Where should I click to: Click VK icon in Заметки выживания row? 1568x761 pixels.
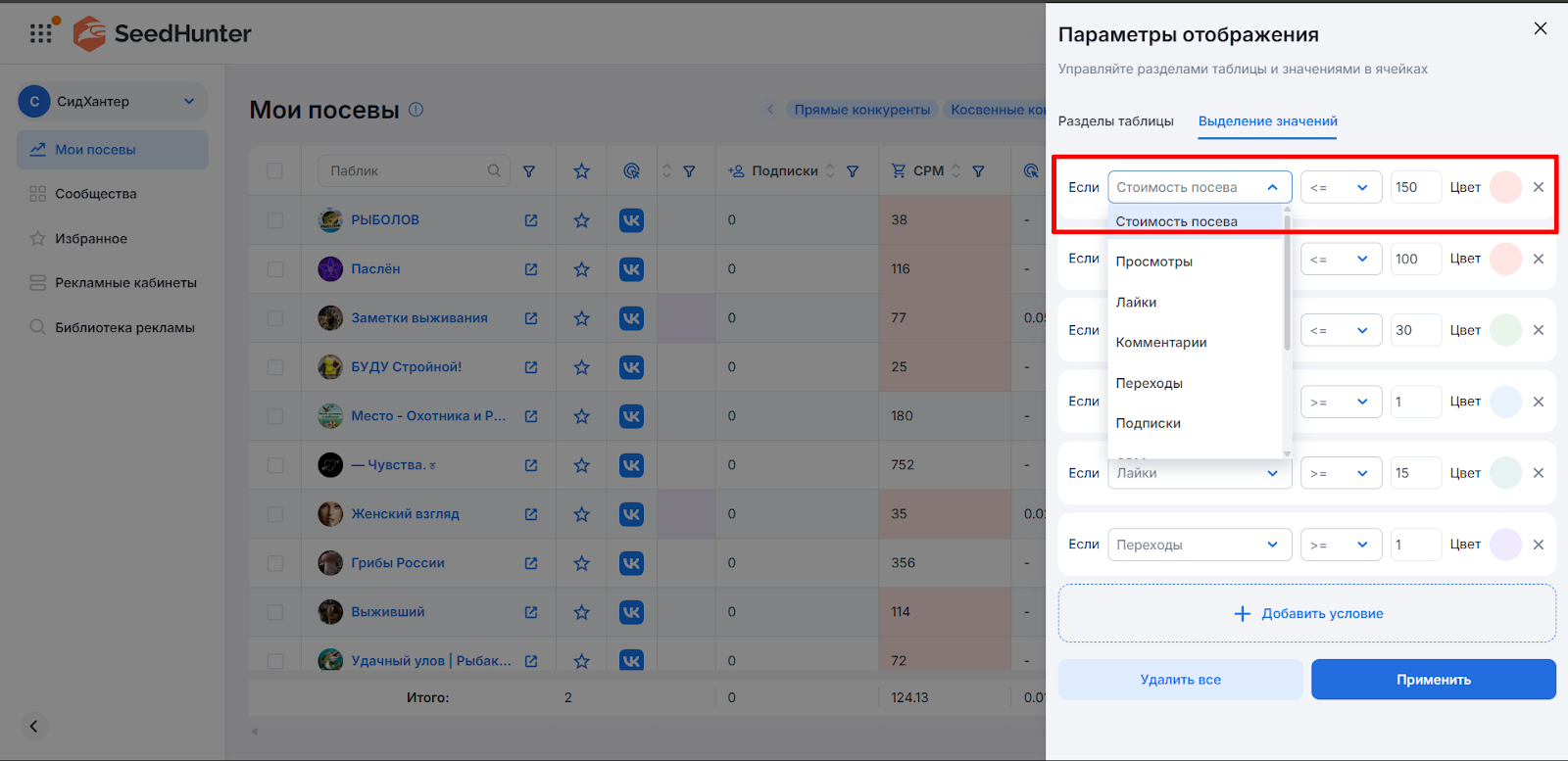click(631, 318)
